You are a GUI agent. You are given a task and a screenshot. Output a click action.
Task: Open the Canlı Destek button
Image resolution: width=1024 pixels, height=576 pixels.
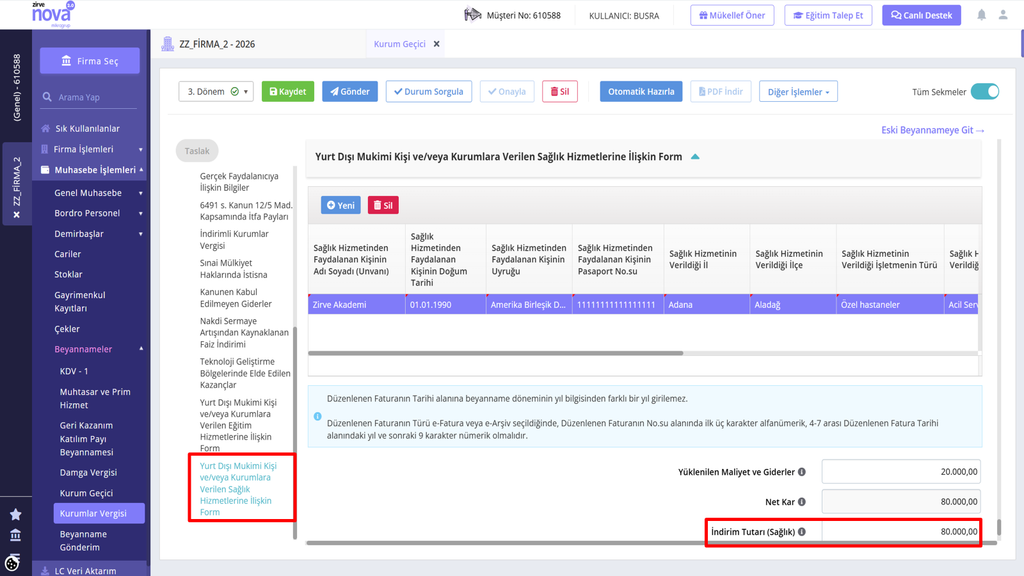pos(921,15)
